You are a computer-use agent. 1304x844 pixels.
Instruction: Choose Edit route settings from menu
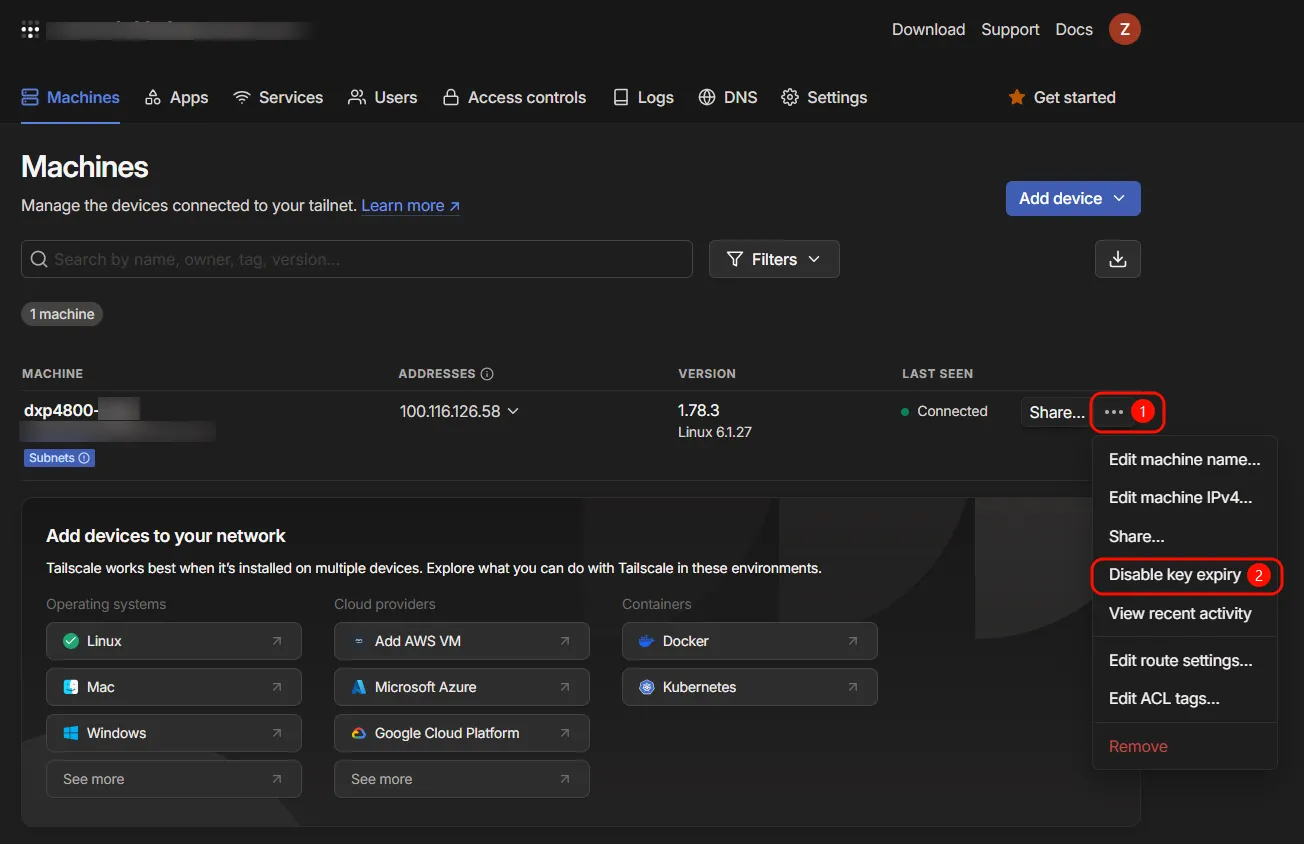[x=1180, y=660]
